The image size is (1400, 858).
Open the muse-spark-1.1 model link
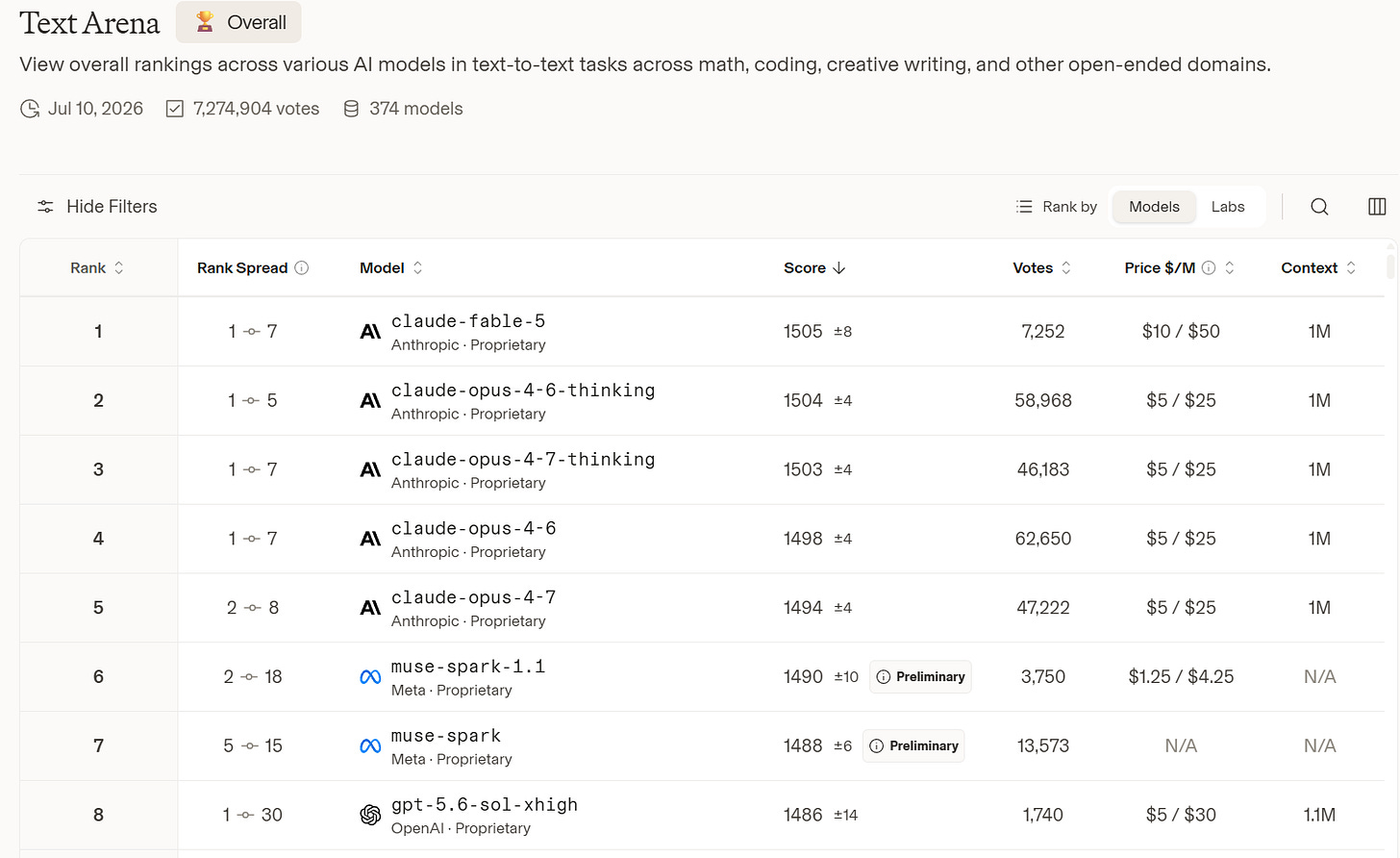[x=468, y=668]
